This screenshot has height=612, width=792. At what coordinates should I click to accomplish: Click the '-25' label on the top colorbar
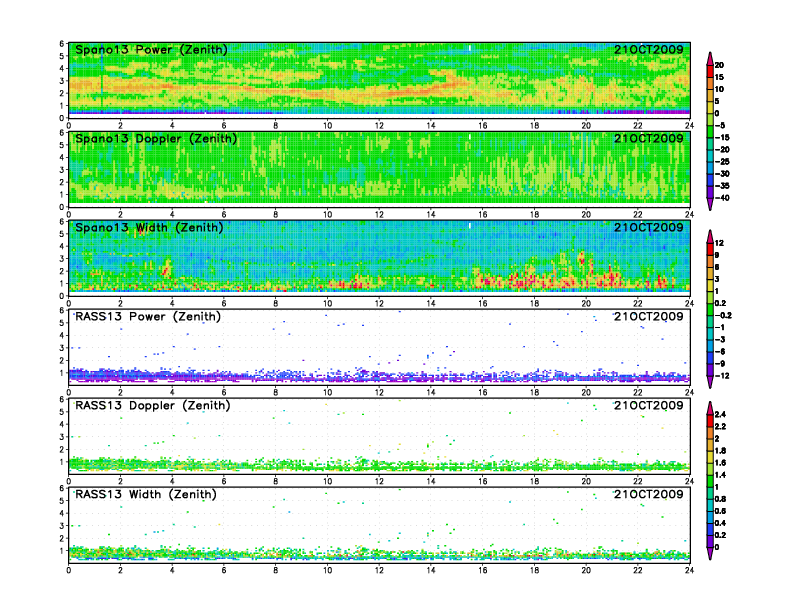(722, 162)
